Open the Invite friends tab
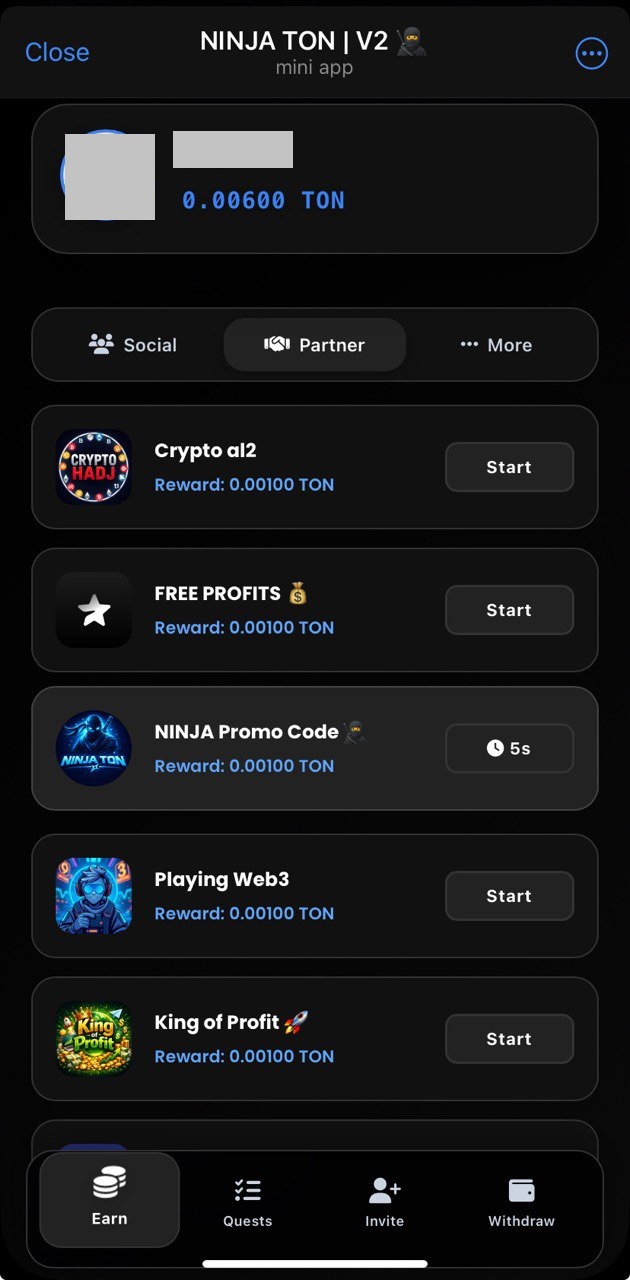The height and width of the screenshot is (1280, 630). 384,1202
